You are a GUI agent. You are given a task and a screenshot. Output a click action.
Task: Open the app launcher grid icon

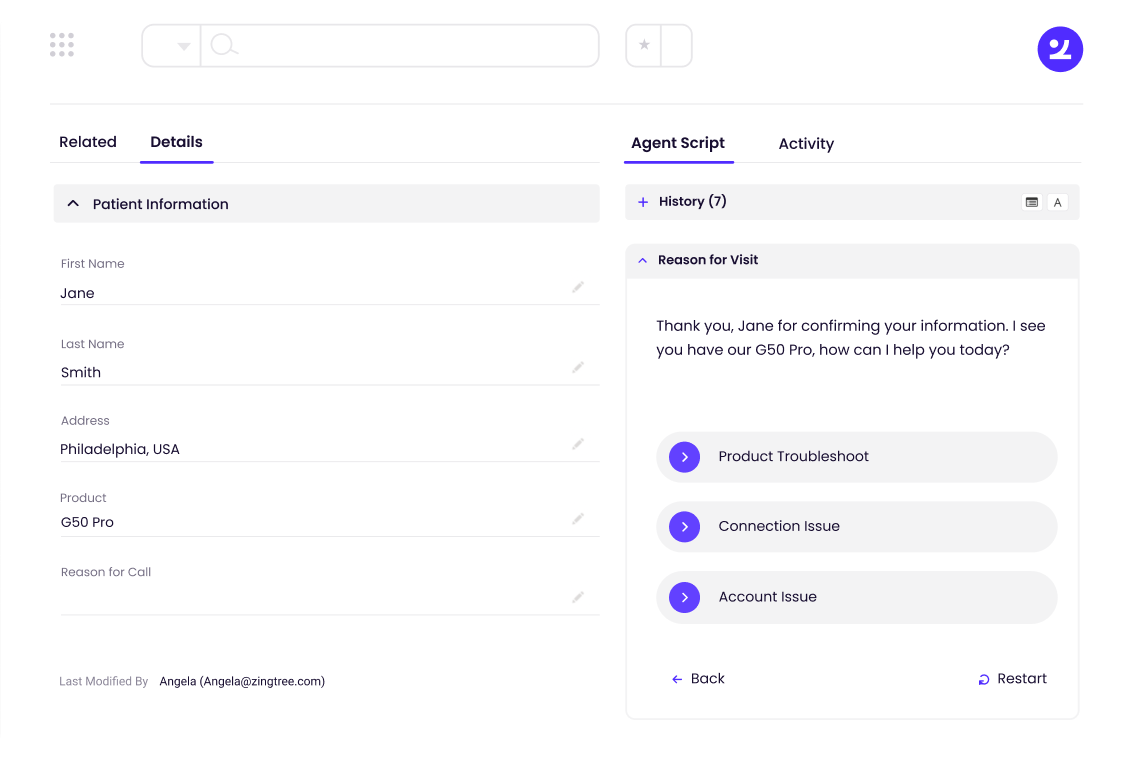[61, 44]
